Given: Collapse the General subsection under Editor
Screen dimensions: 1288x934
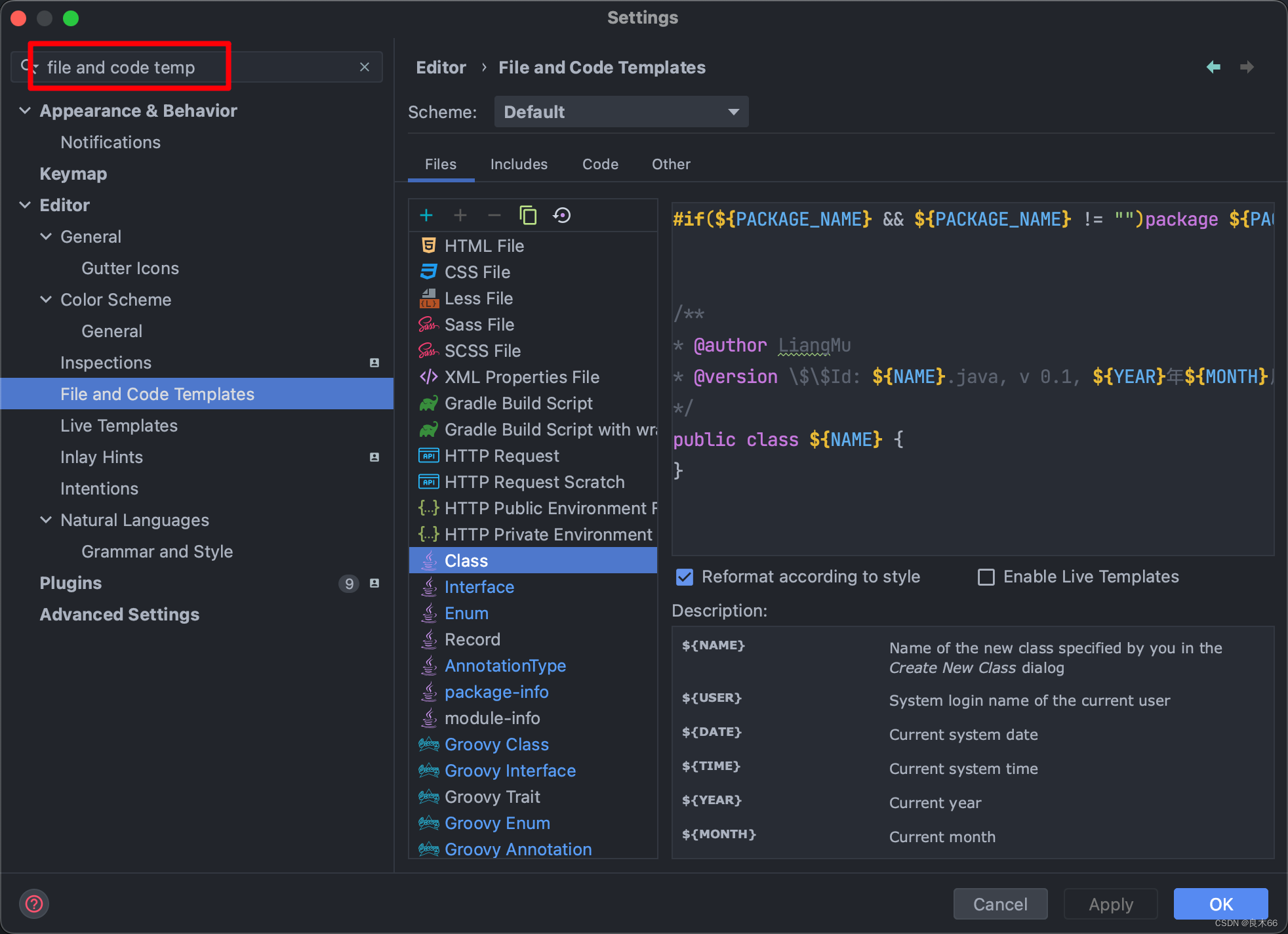Looking at the screenshot, I should tap(46, 236).
